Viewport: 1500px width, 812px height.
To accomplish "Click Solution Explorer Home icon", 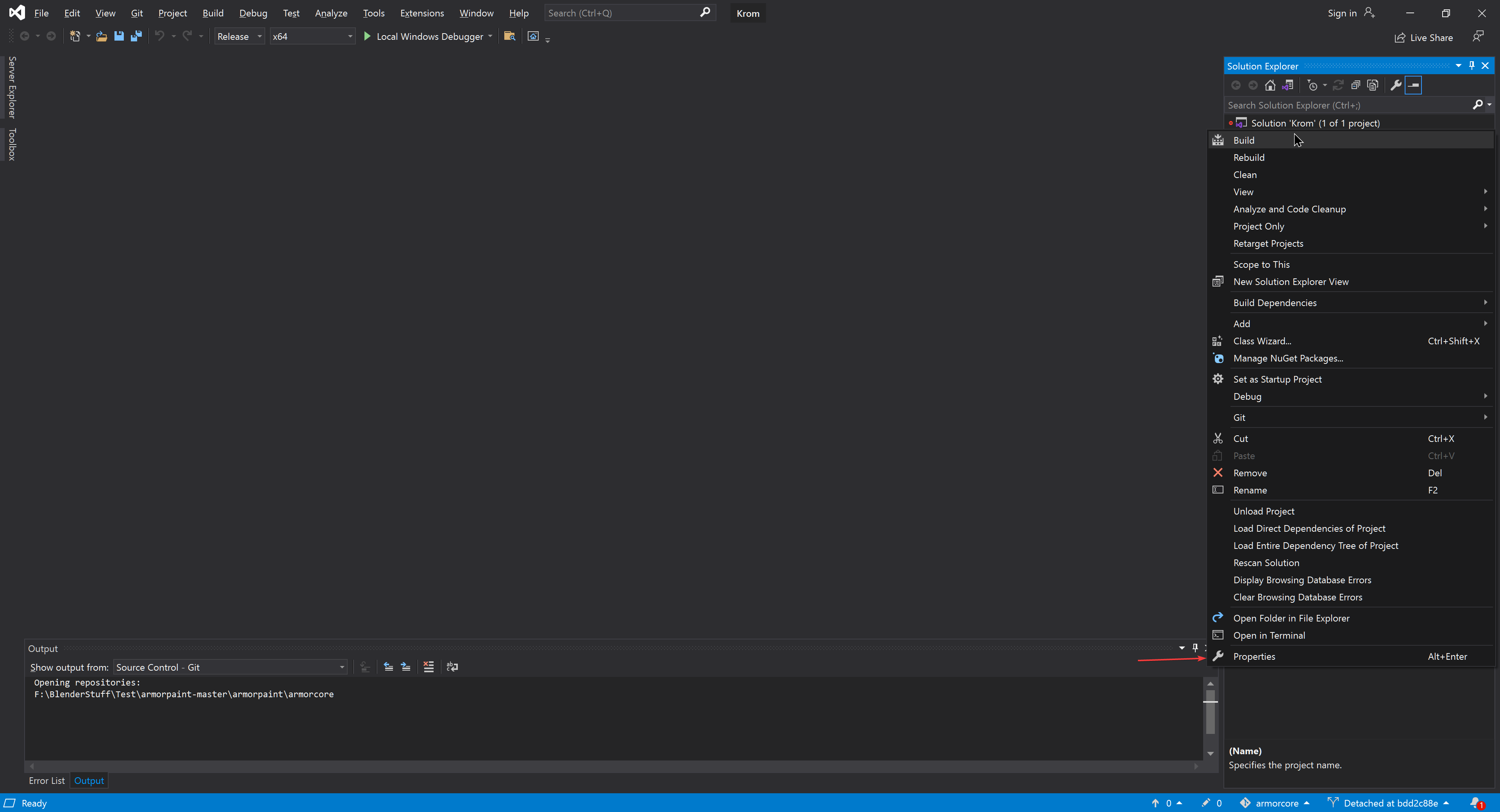I will click(1270, 85).
